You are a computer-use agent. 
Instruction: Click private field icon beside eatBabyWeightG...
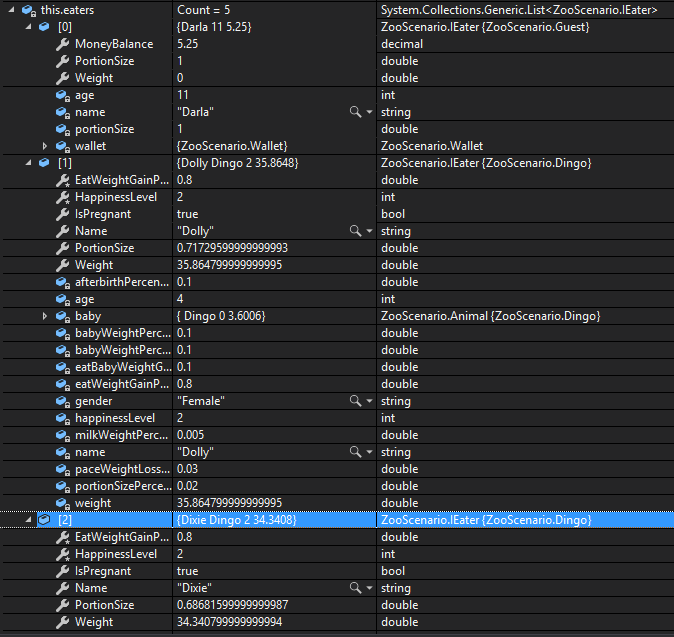[63, 367]
